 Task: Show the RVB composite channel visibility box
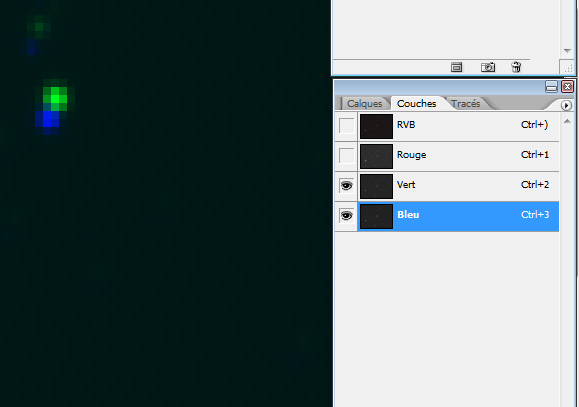(346, 126)
